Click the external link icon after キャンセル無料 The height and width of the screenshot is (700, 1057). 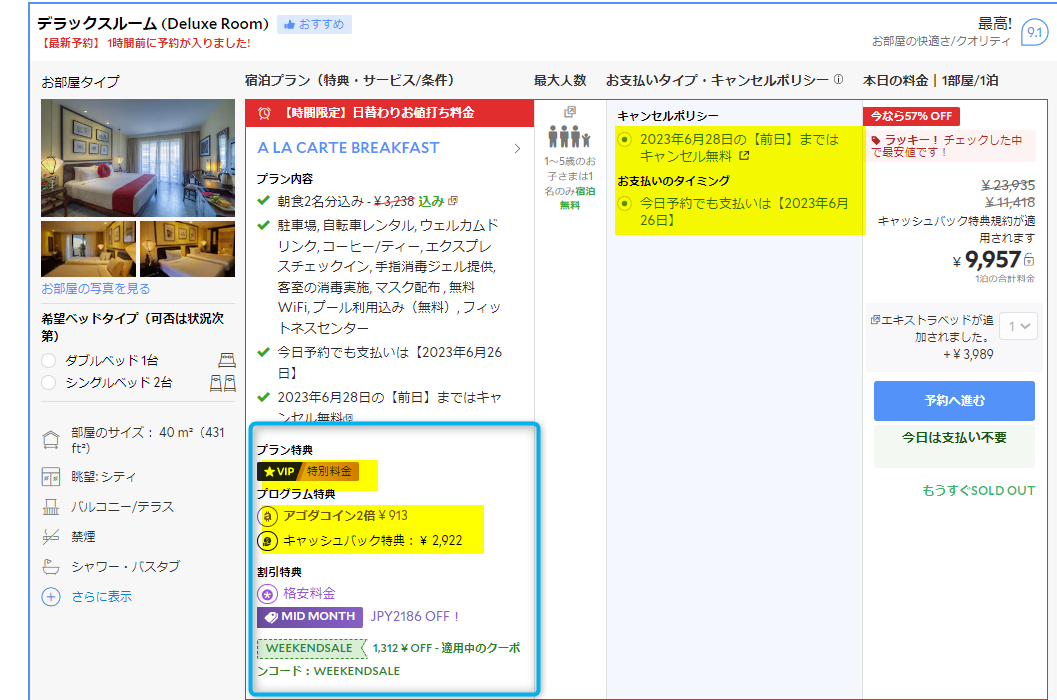744,156
